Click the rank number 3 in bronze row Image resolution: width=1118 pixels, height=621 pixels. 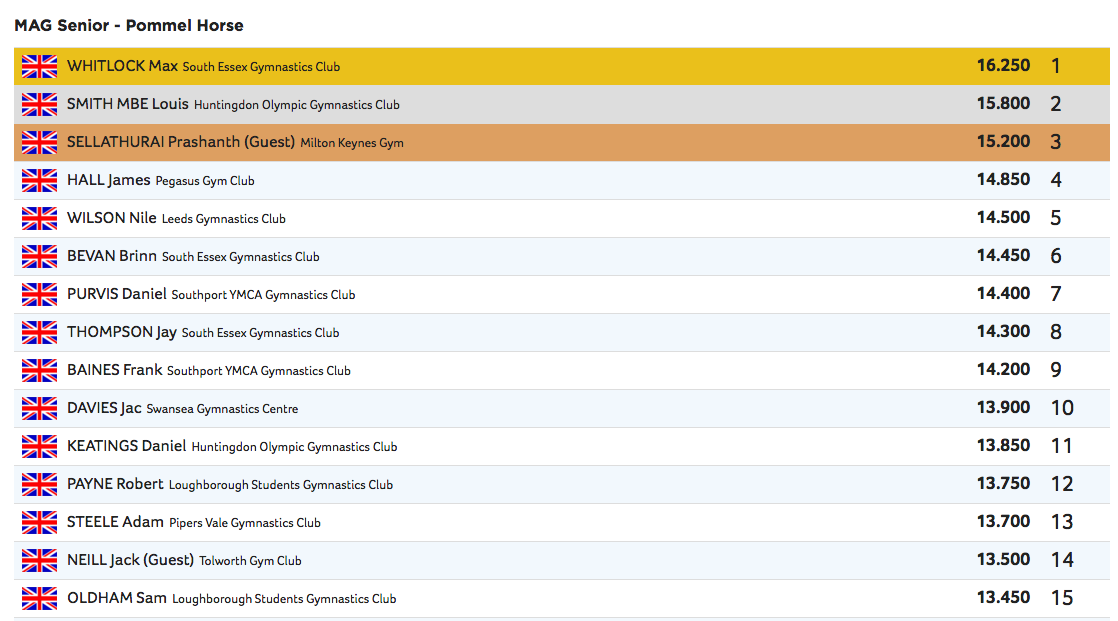1055,142
